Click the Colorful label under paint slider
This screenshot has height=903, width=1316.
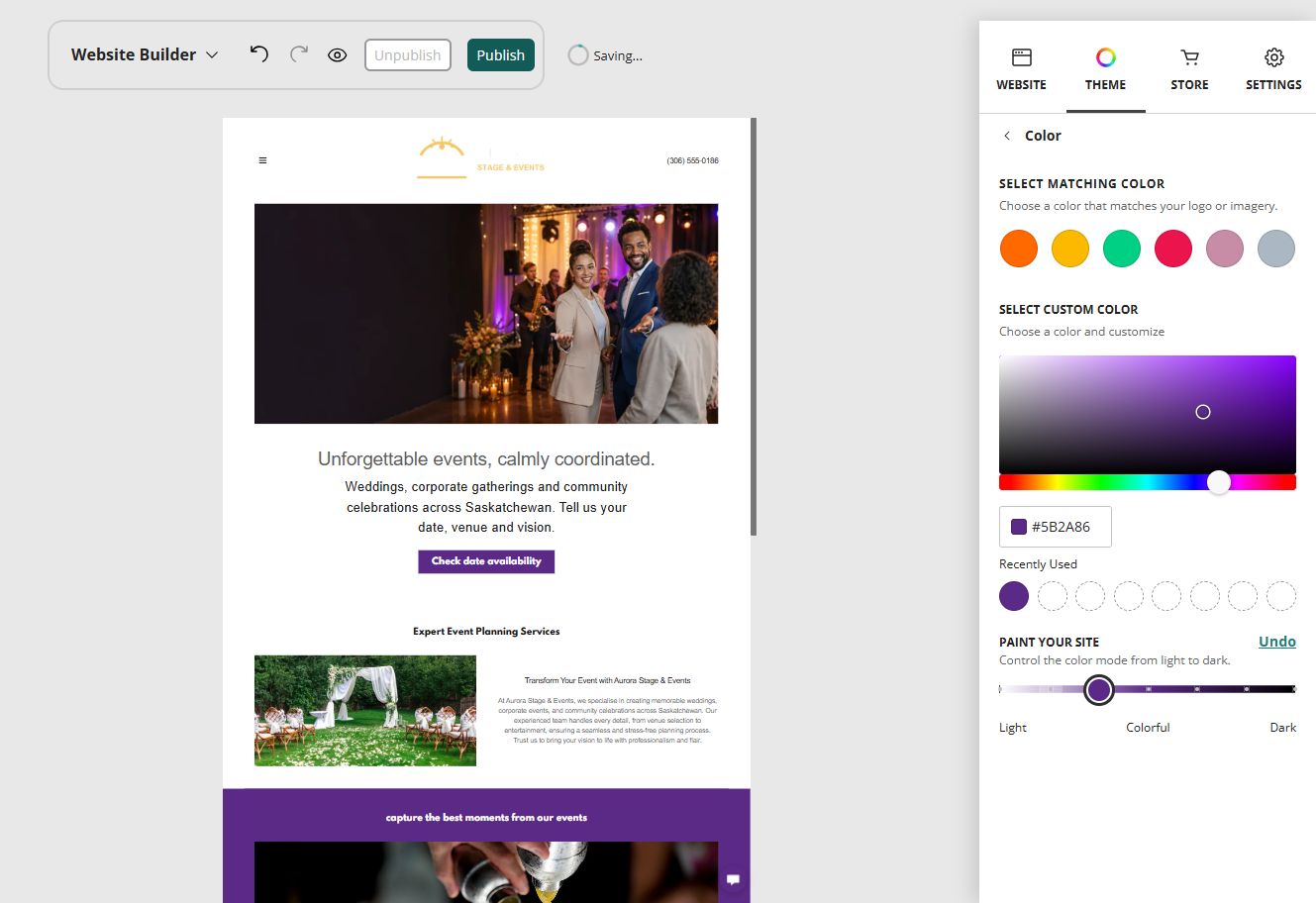(x=1148, y=728)
